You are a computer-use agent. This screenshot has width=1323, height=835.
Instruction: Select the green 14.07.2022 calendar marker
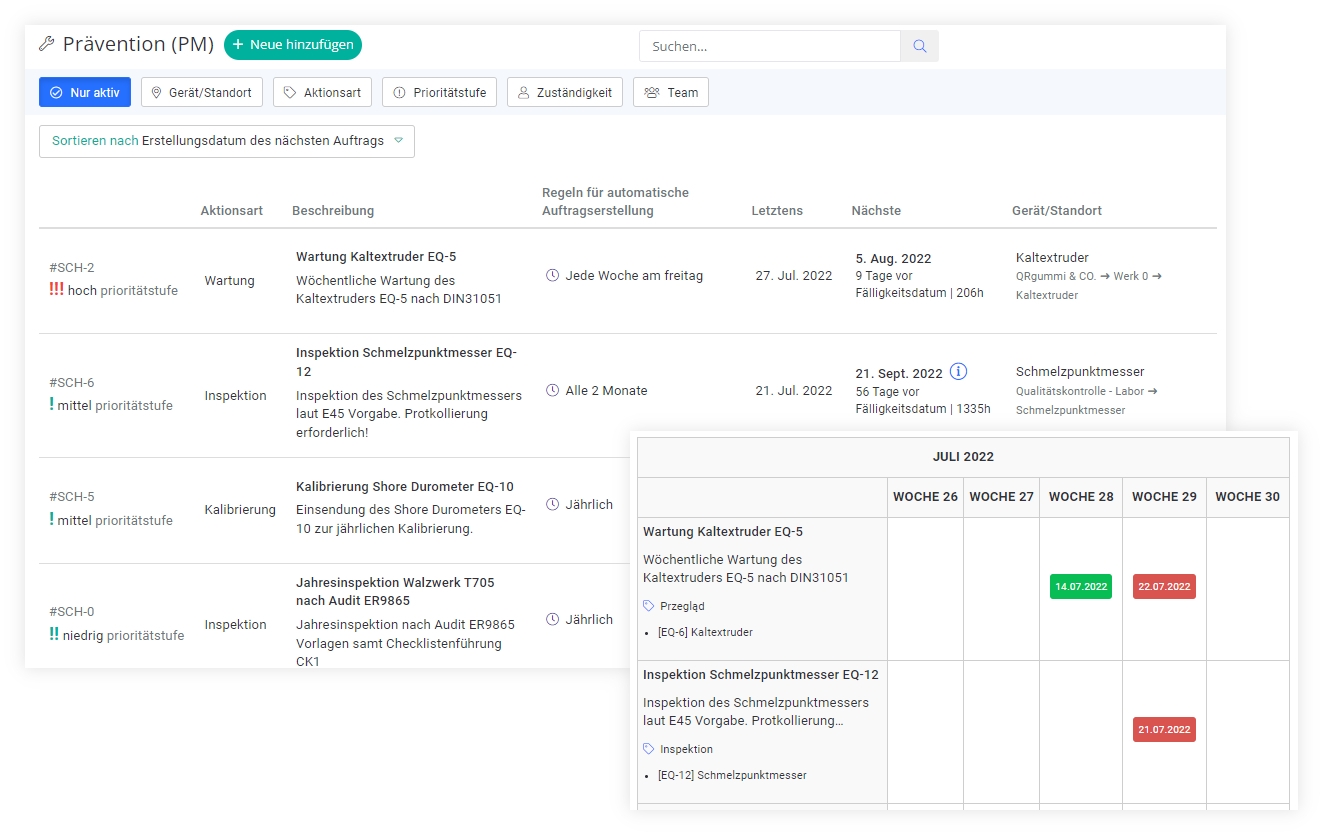click(1080, 586)
